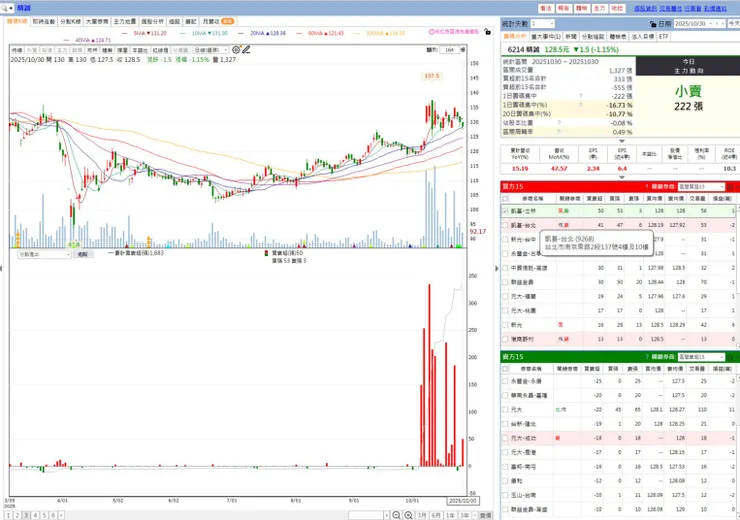This screenshot has width=740, height=520.
Task: Tick the checkbox for 港商野村
Action: tap(505, 339)
